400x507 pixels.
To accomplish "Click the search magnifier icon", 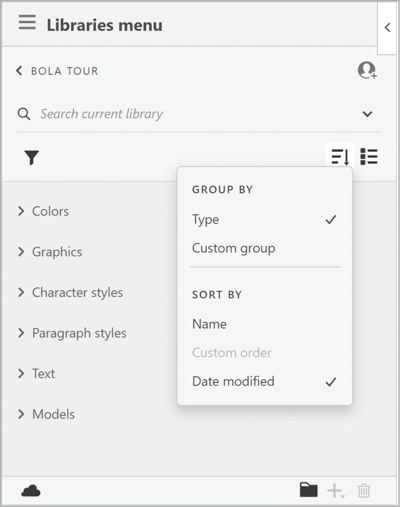I will pos(24,114).
